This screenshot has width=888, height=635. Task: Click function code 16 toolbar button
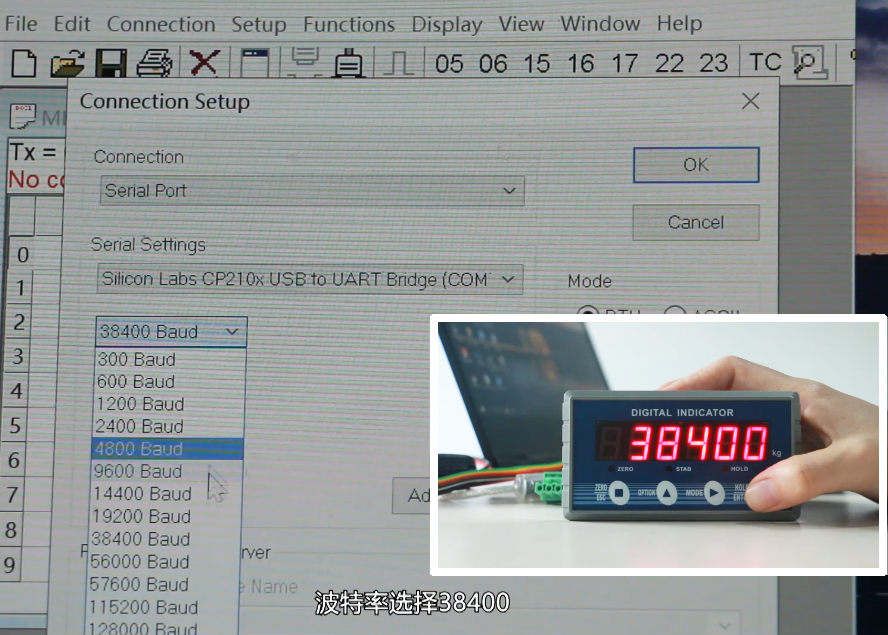click(581, 64)
